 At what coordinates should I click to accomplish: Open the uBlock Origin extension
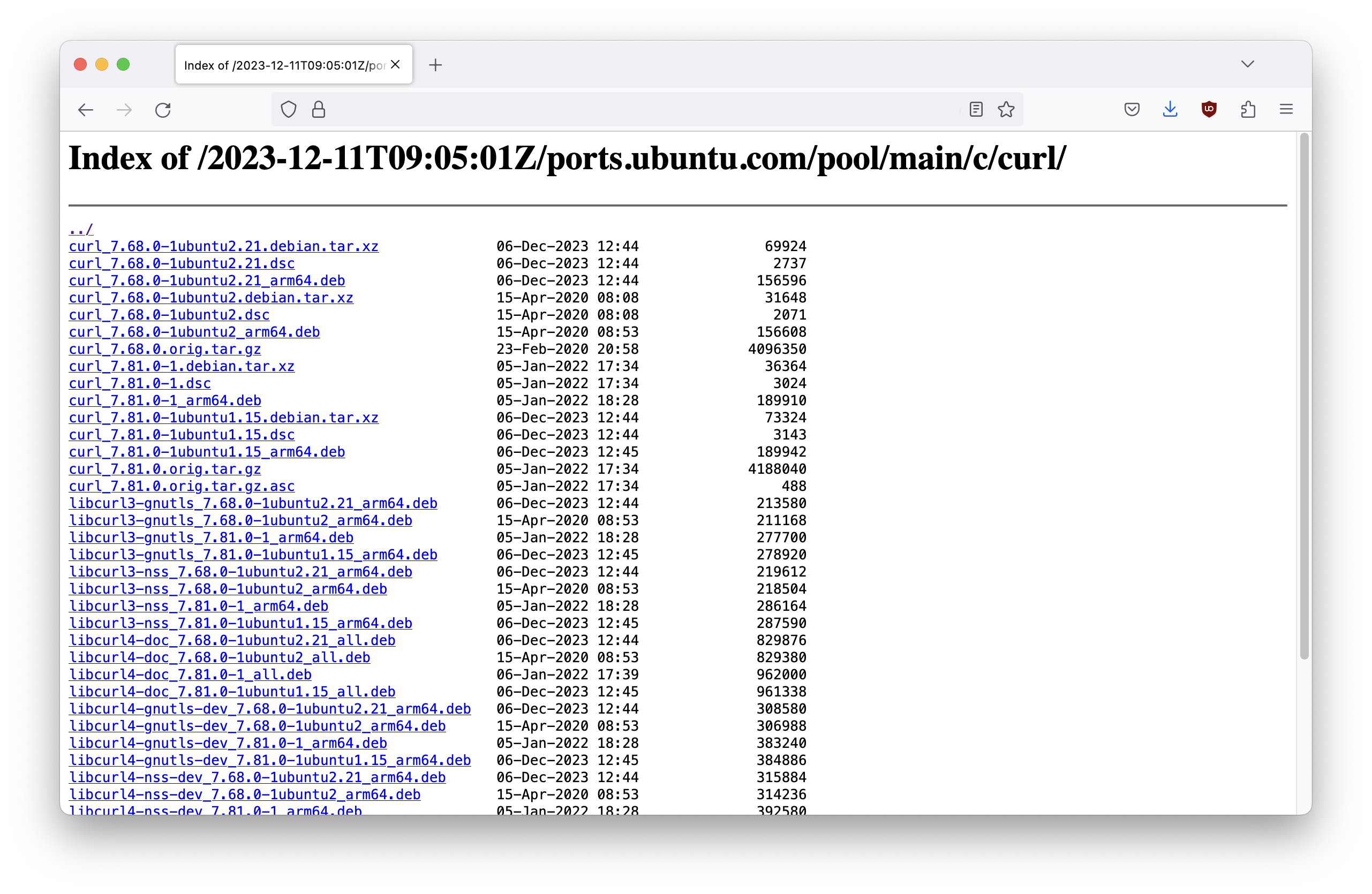(1209, 109)
